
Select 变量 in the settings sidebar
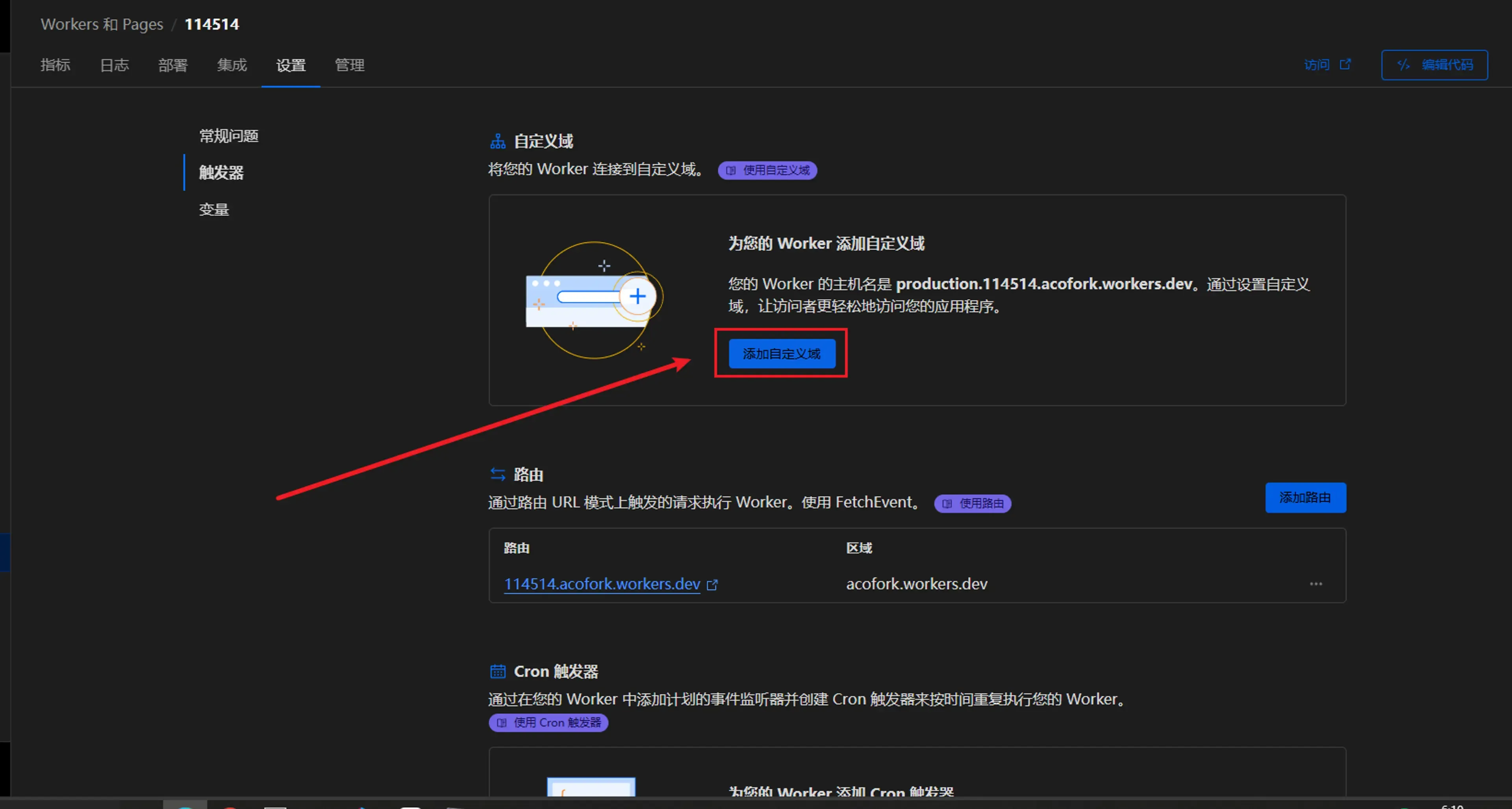tap(214, 209)
